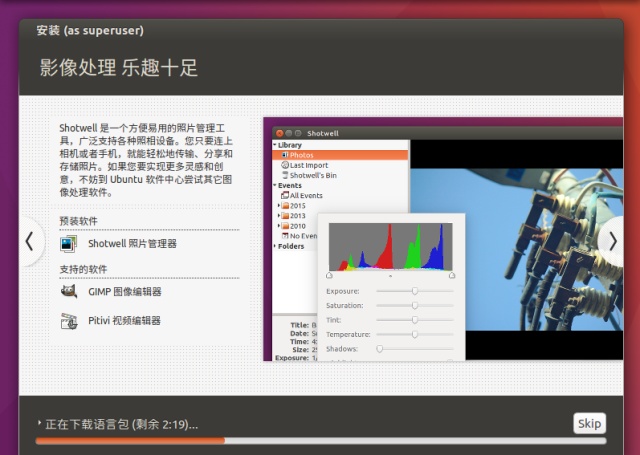
Task: Click the Tint slider handle
Action: pyautogui.click(x=415, y=320)
